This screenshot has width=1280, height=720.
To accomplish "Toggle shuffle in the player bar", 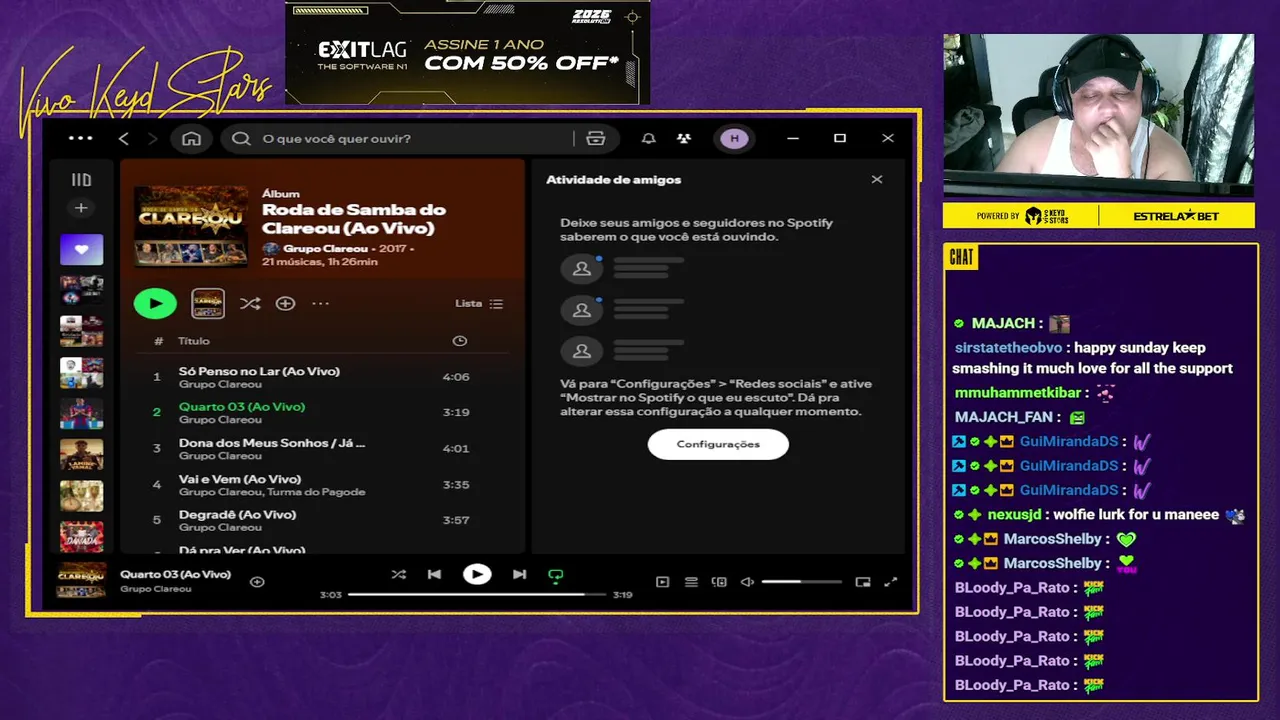I will pyautogui.click(x=399, y=574).
